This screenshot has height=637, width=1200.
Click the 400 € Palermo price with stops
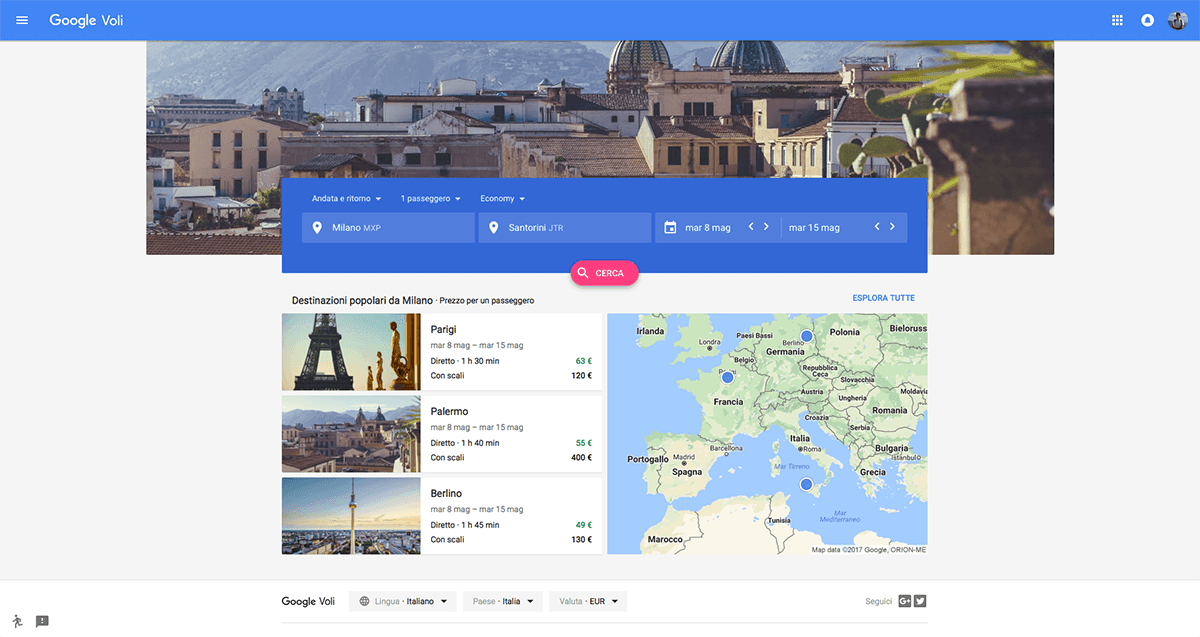[x=581, y=458]
